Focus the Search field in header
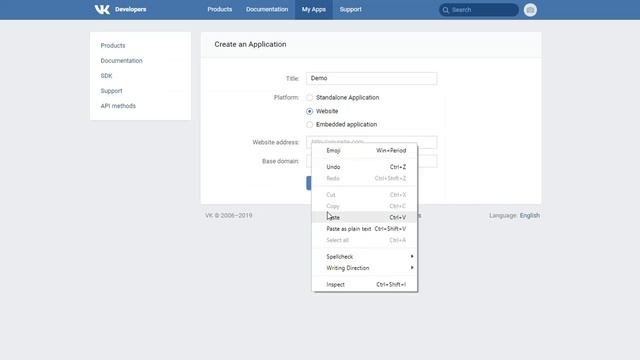640x360 pixels. [x=479, y=10]
